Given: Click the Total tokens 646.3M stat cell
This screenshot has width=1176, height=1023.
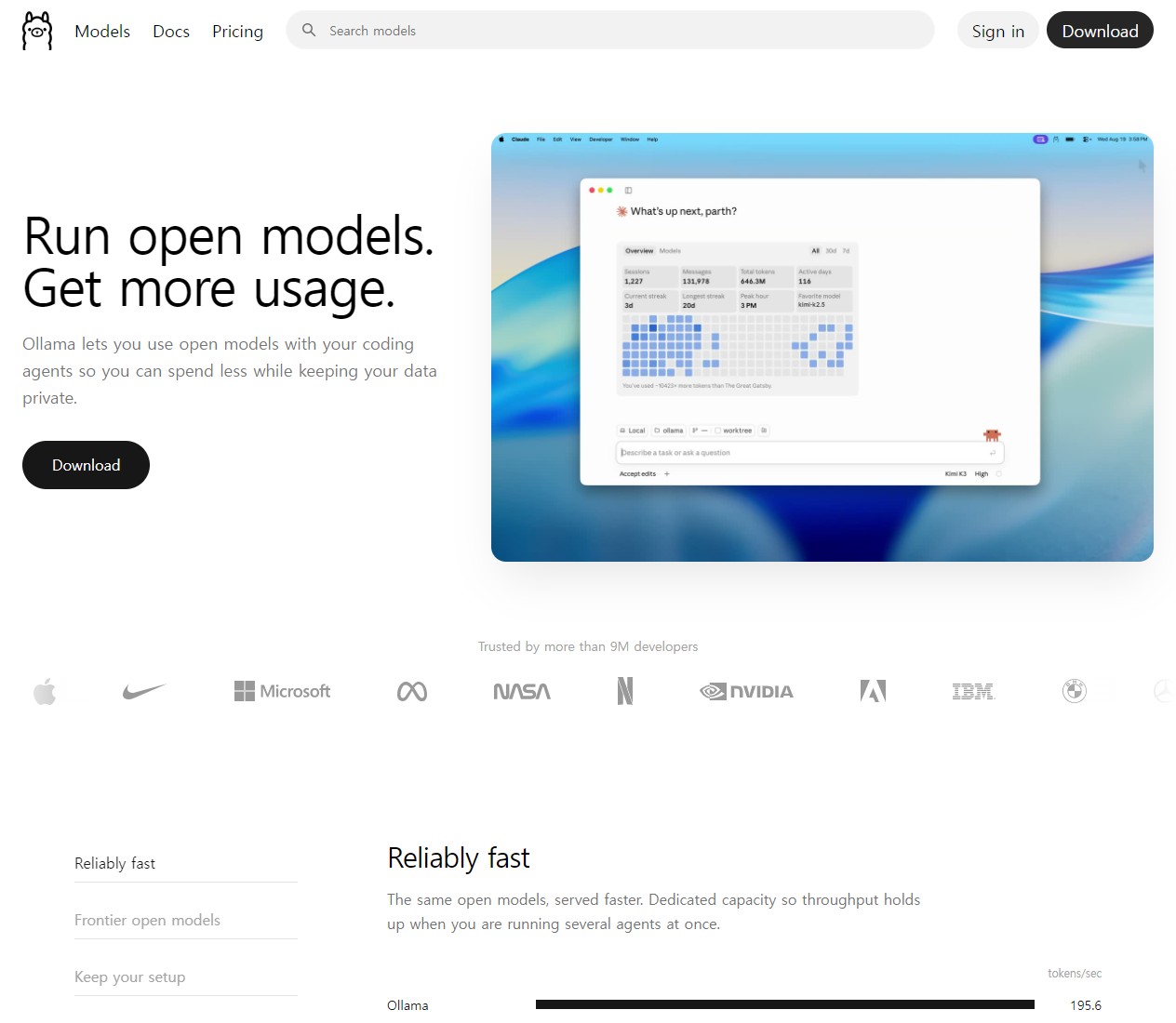Looking at the screenshot, I should click(766, 276).
